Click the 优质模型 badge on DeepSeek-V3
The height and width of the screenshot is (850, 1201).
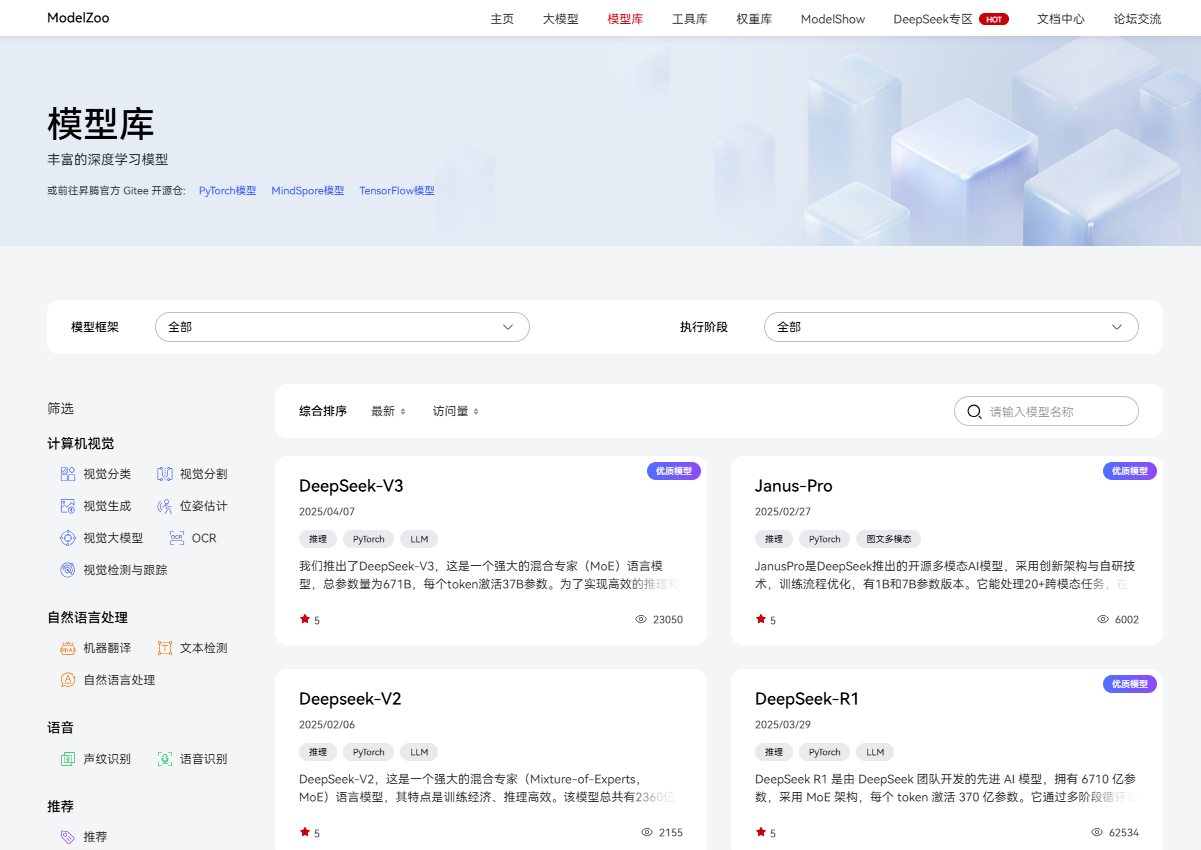[674, 471]
